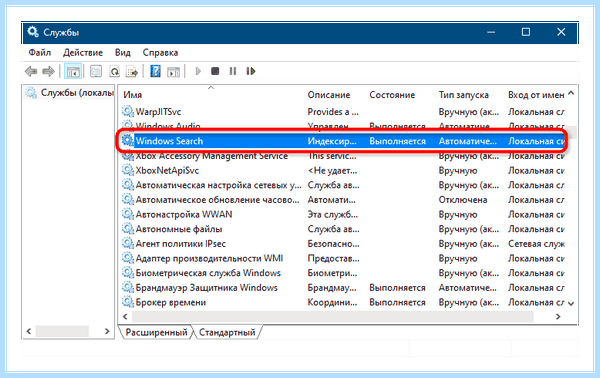Open the Help toolbar icon

click(155, 71)
